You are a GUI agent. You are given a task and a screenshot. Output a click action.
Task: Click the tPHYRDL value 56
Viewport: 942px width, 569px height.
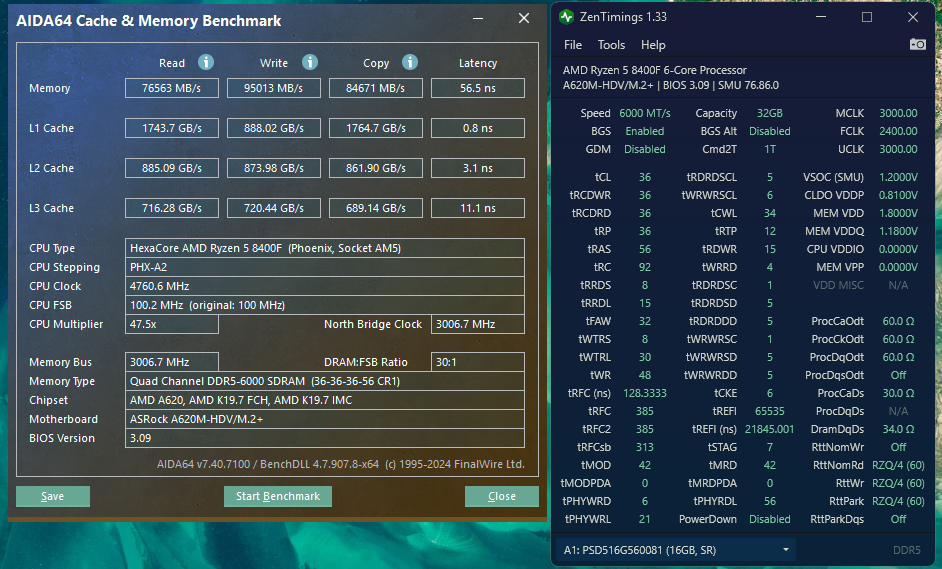[770, 501]
